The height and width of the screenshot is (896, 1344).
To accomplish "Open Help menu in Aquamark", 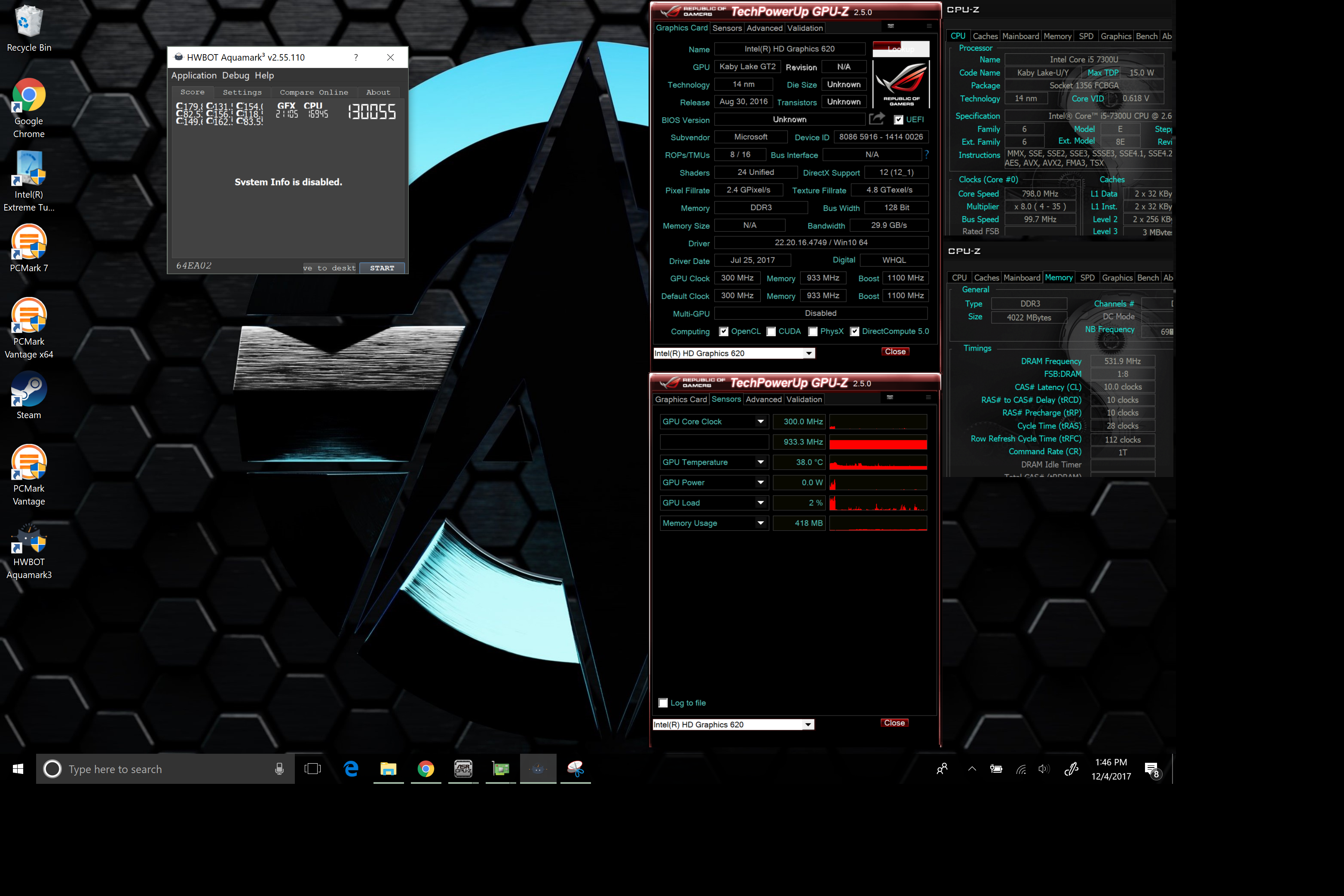I will 264,76.
